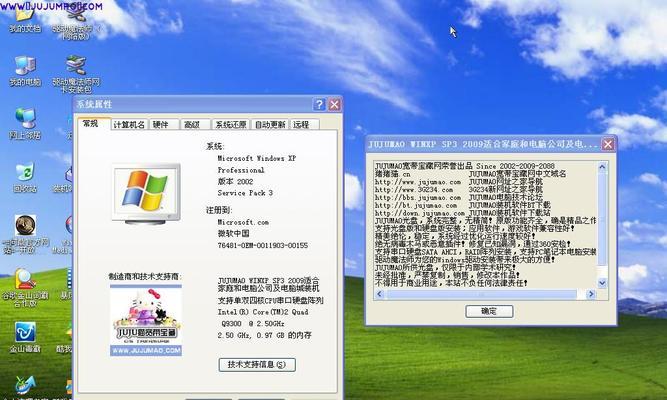The image size is (667, 400).
Task: Close the 系统属性 dialog
Action: click(335, 104)
